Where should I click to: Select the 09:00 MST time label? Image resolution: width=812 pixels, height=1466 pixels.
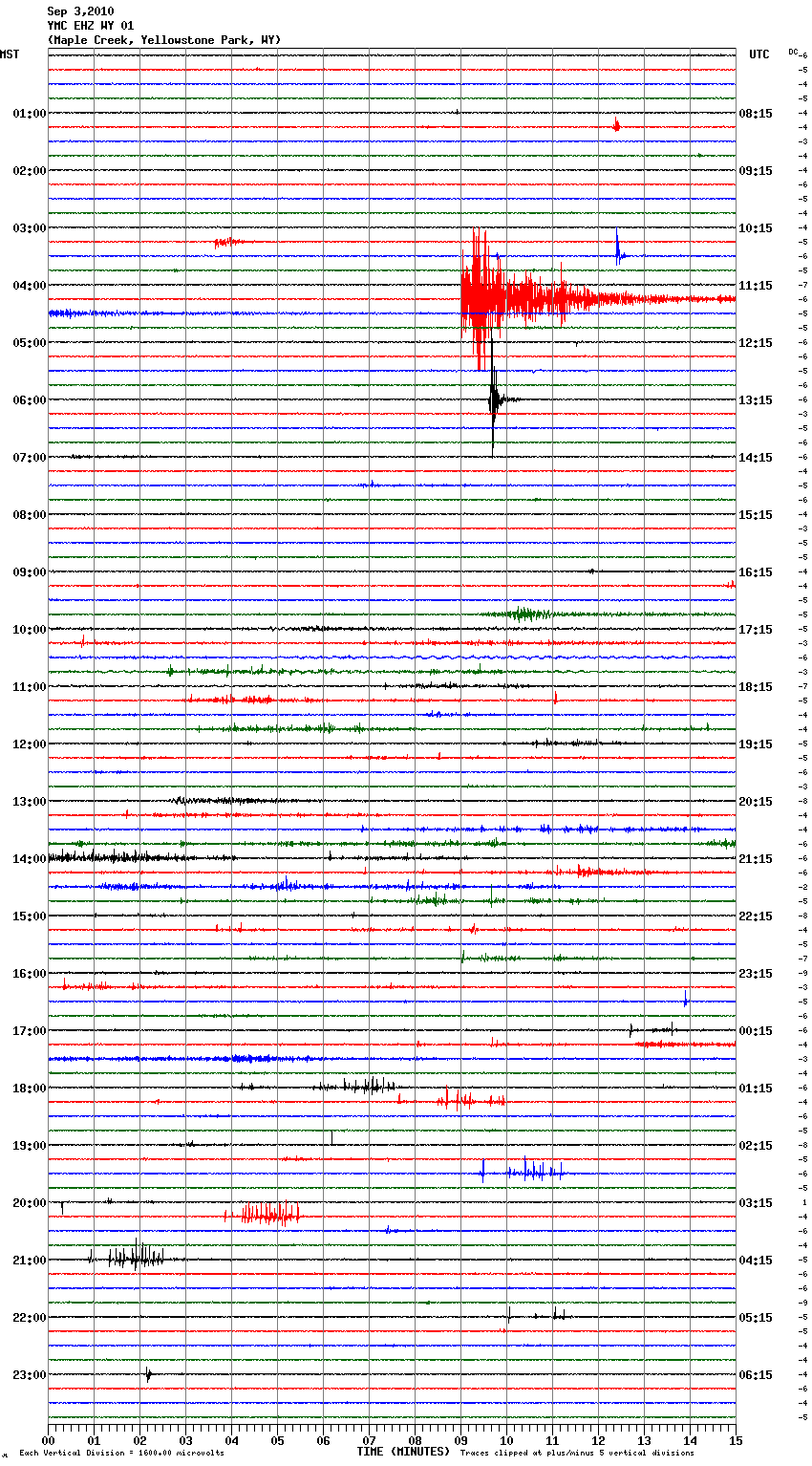[29, 572]
